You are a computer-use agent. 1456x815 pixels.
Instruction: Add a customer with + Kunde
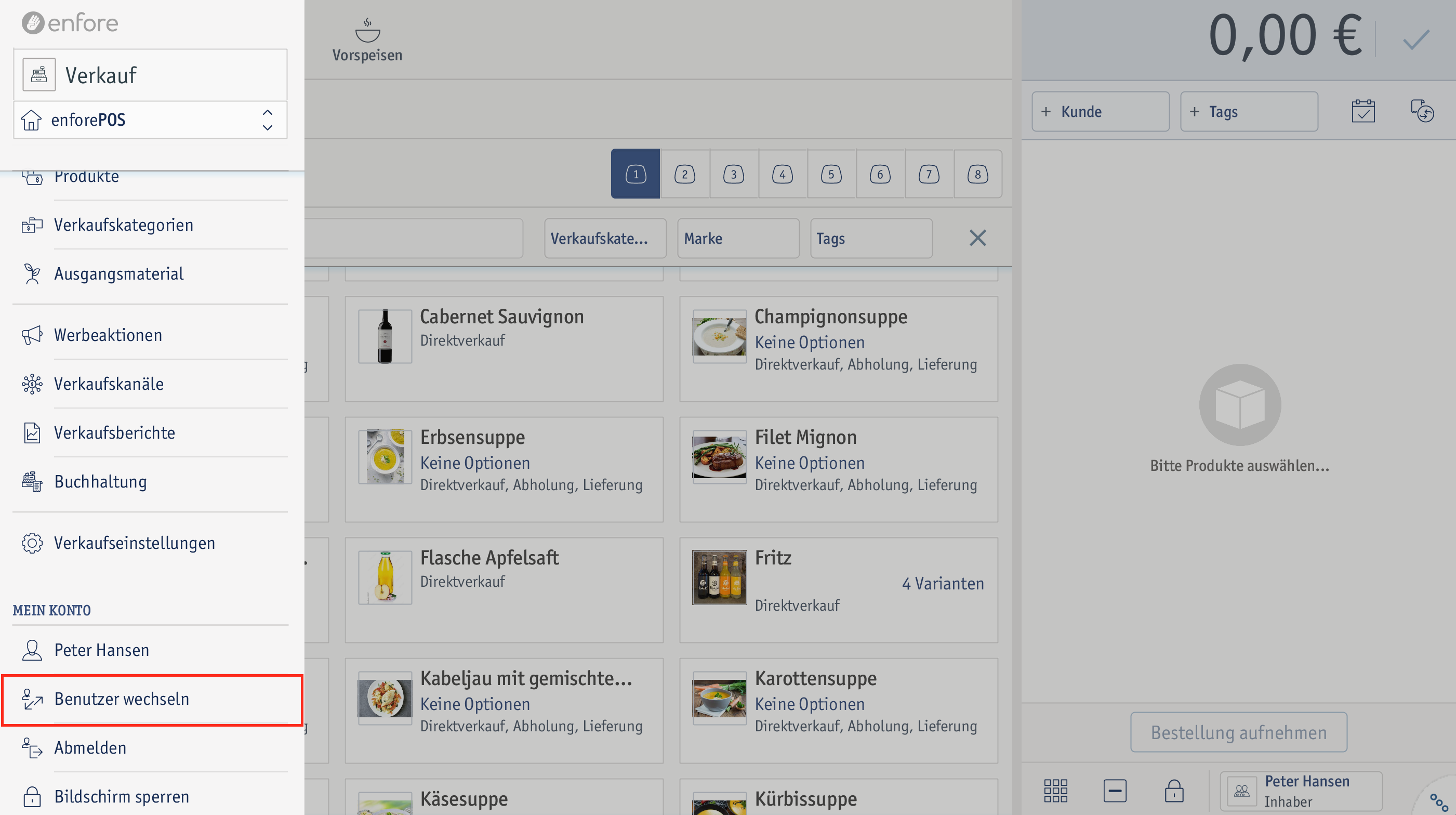(x=1101, y=111)
